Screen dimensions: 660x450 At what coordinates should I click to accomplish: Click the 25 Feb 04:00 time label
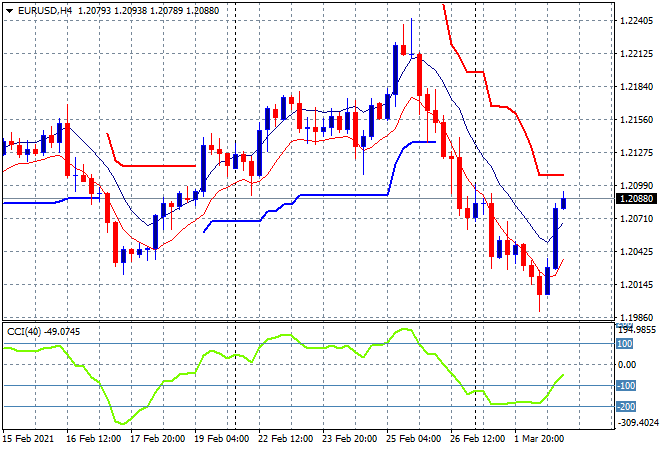point(413,439)
